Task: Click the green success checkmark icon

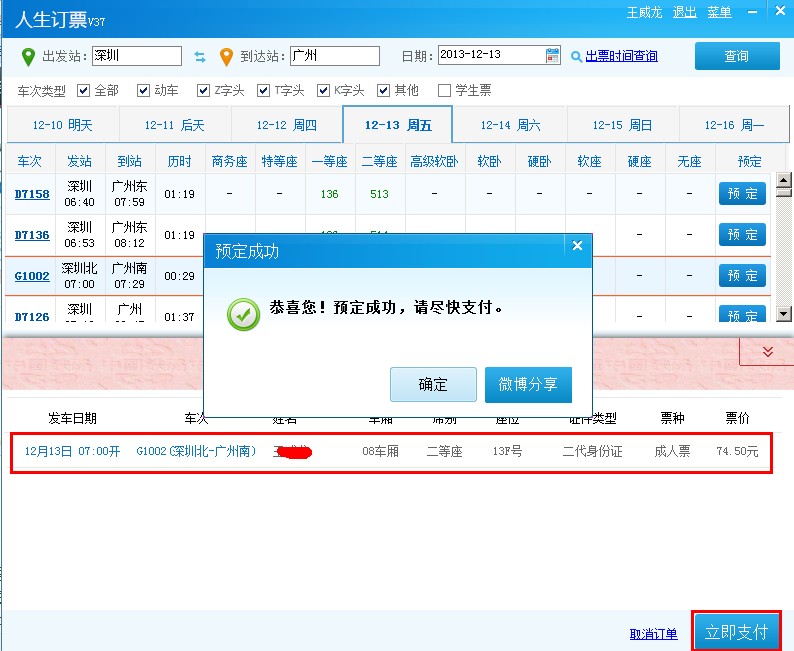Action: tap(244, 314)
